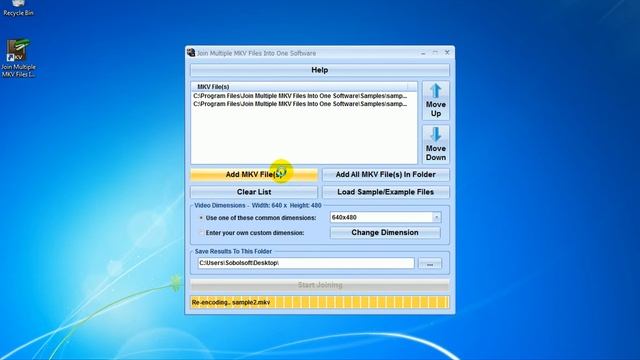Select 'Enter your own custom dimension' radio
The width and height of the screenshot is (640, 360).
201,233
